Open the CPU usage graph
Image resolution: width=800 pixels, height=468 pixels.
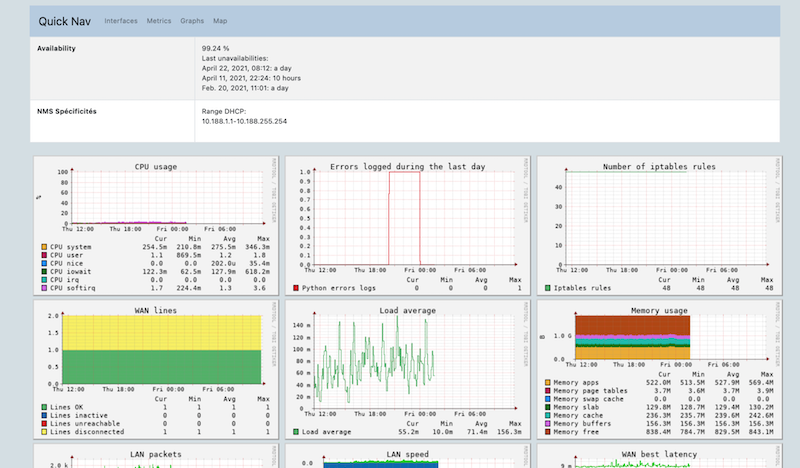pyautogui.click(x=156, y=226)
